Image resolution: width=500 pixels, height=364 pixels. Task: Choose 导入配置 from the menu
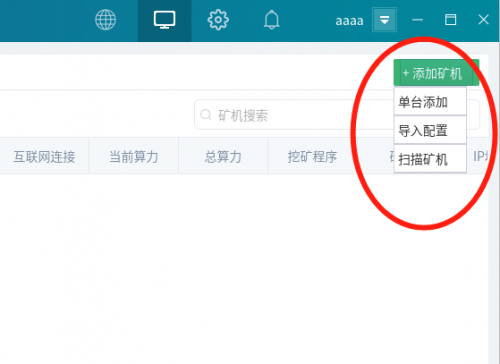[430, 130]
